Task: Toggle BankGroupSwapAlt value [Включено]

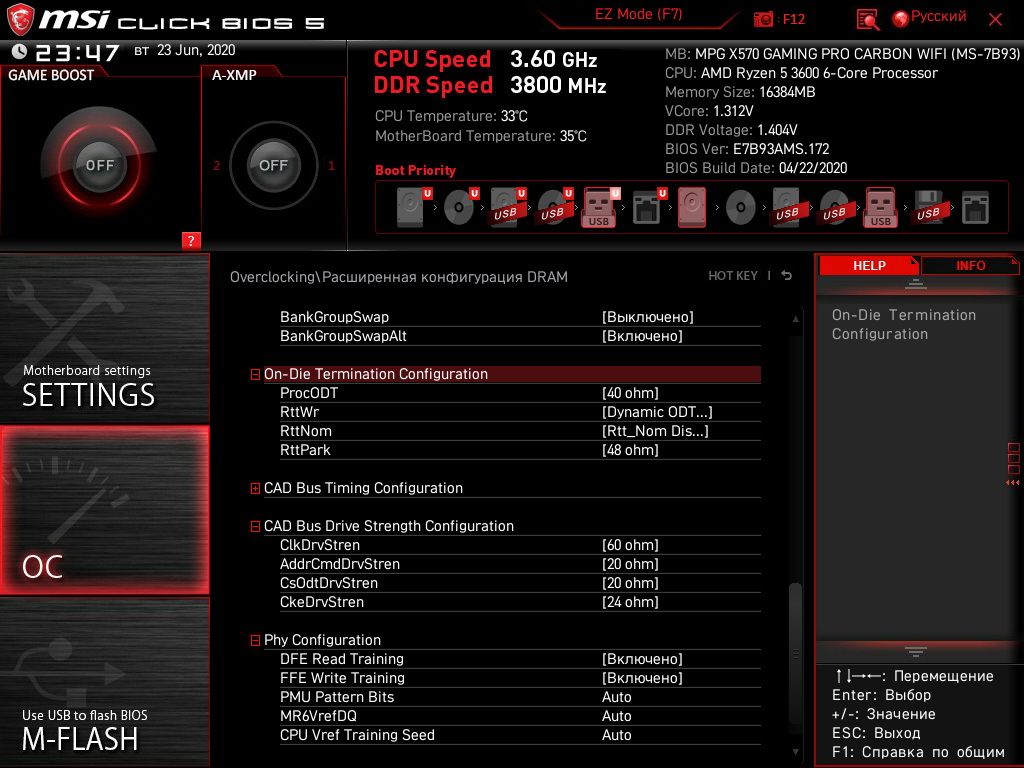Action: point(642,336)
